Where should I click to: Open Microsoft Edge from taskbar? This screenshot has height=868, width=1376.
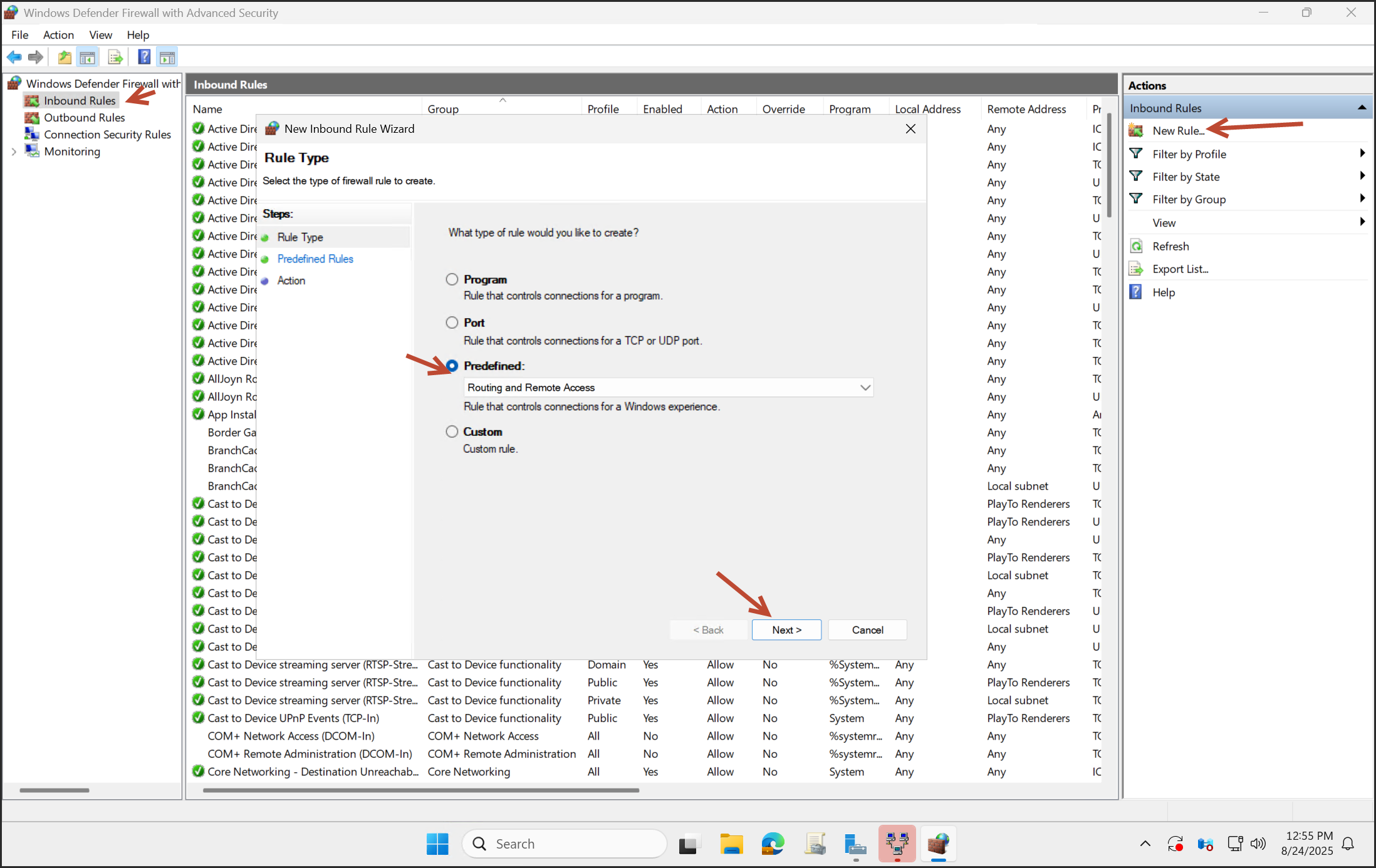[773, 844]
